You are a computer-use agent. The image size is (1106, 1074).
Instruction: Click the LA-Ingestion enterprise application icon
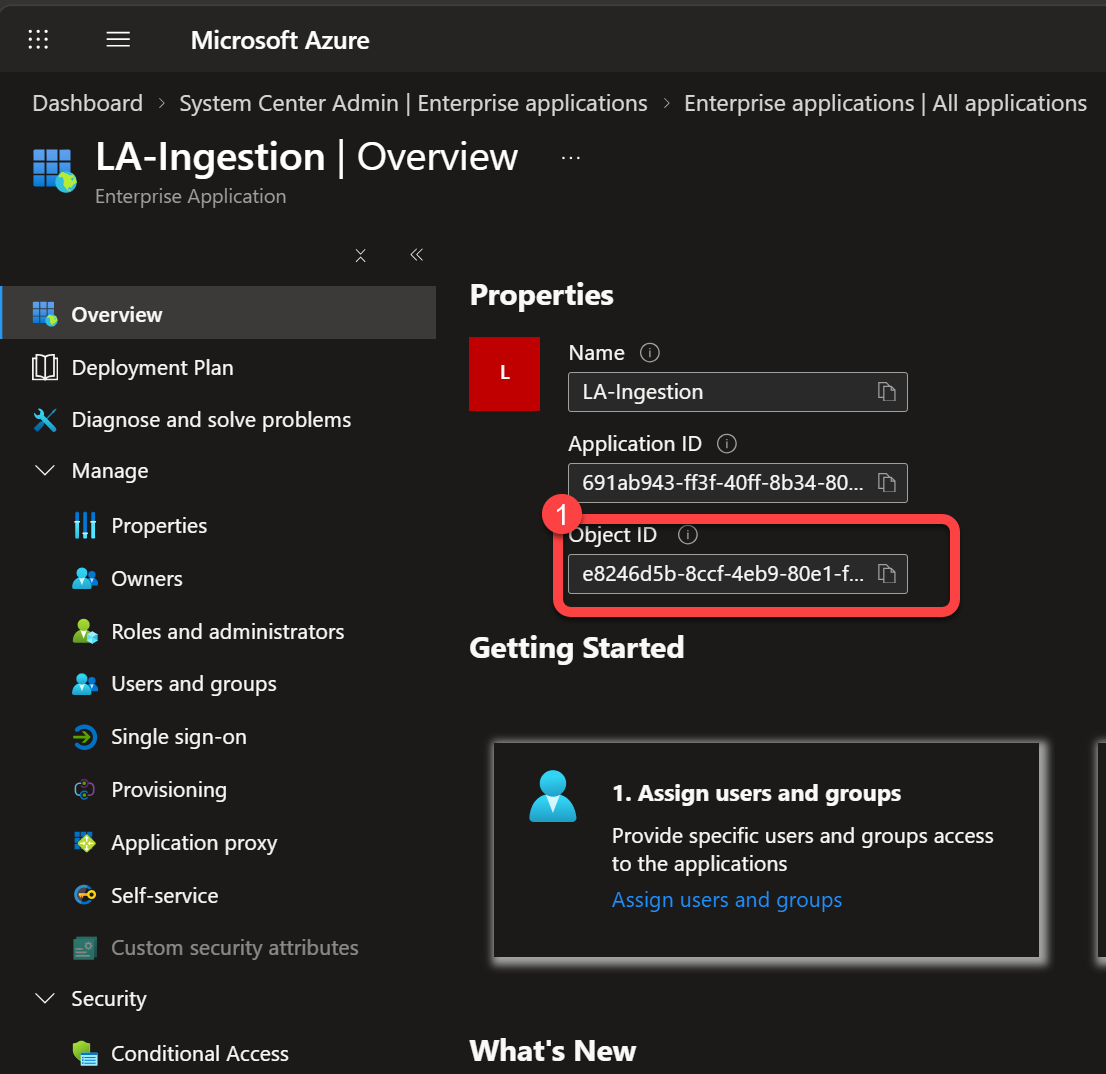click(54, 170)
